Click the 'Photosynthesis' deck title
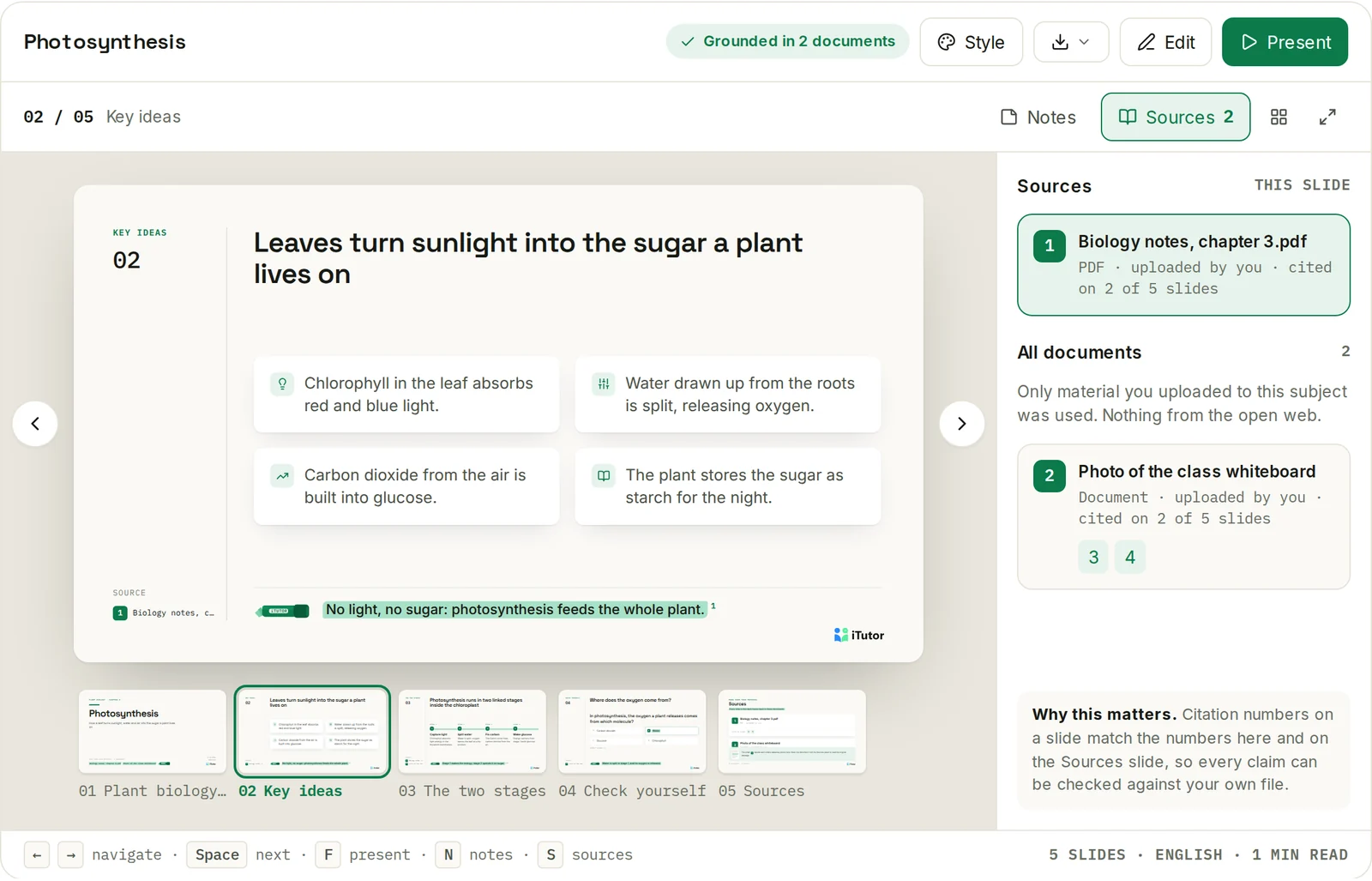This screenshot has width=1372, height=881. point(105,42)
